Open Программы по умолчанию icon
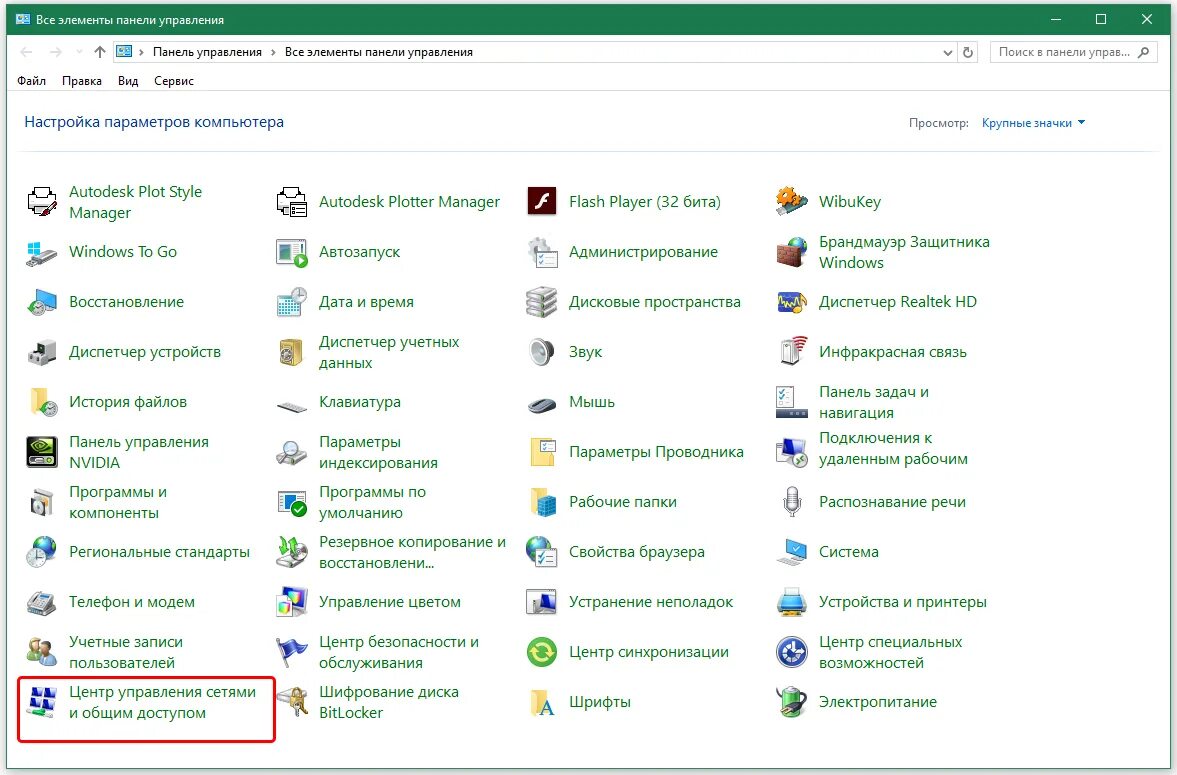1177x775 pixels. tap(292, 502)
